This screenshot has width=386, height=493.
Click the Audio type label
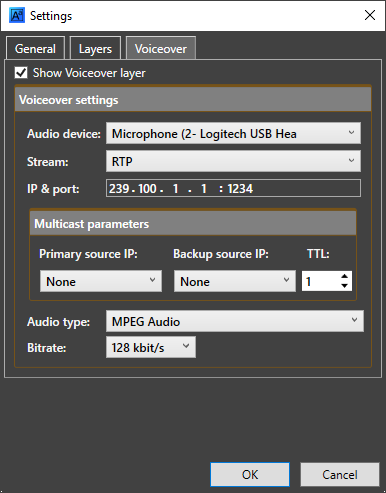click(x=58, y=322)
